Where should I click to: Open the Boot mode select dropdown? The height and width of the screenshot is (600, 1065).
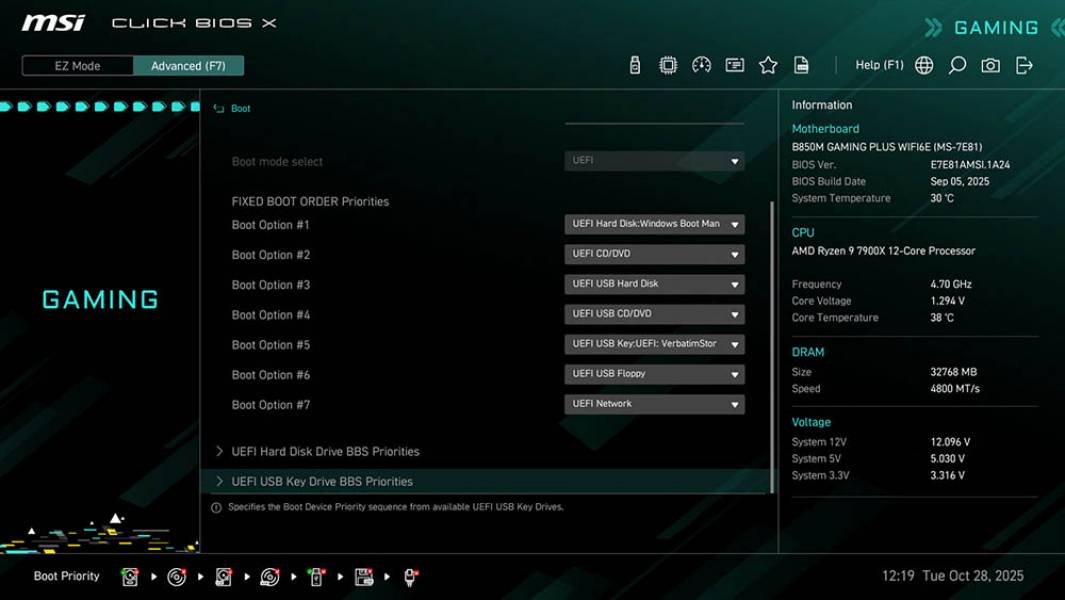coord(654,160)
